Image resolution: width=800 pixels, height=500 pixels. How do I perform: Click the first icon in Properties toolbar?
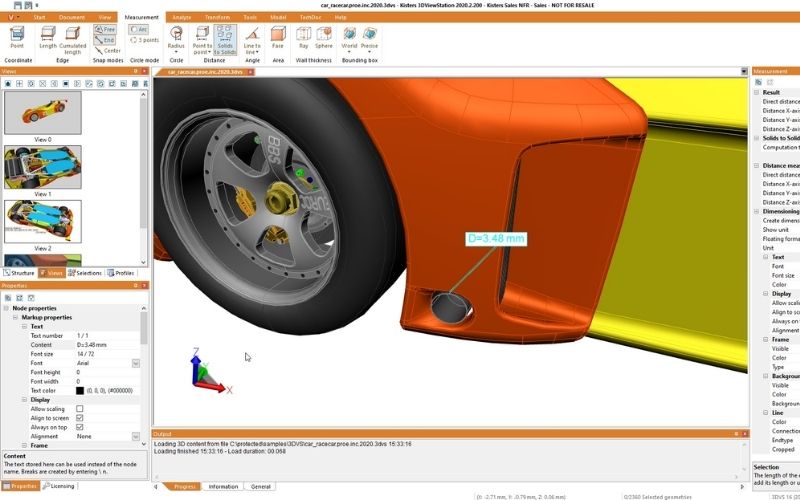click(x=8, y=298)
